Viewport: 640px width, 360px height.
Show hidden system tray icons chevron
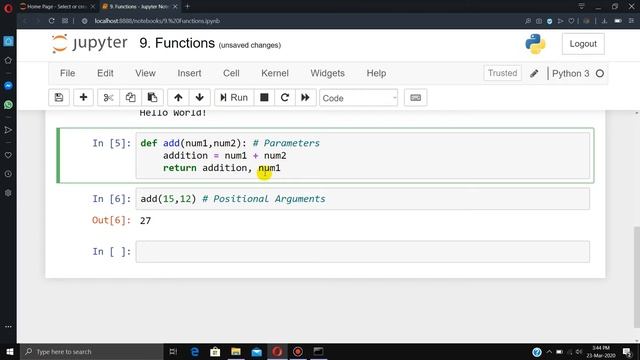click(x=549, y=351)
